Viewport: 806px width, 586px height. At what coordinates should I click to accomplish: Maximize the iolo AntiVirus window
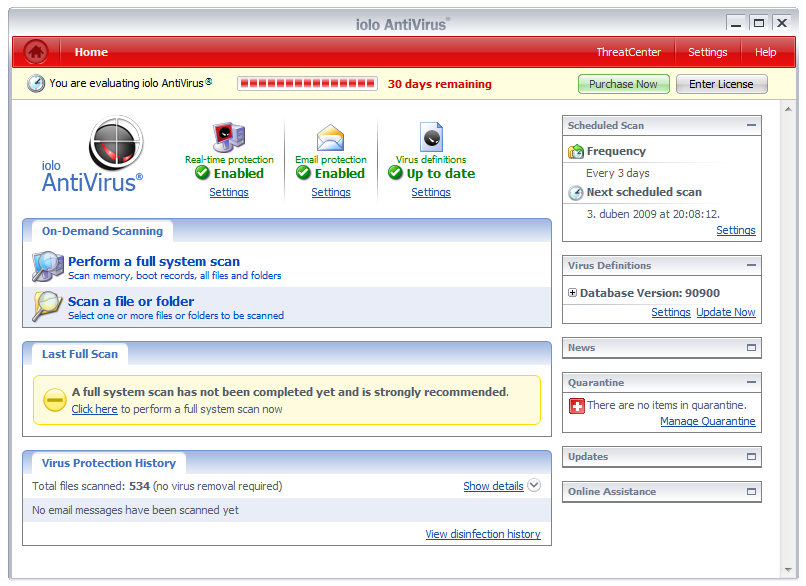[x=759, y=23]
